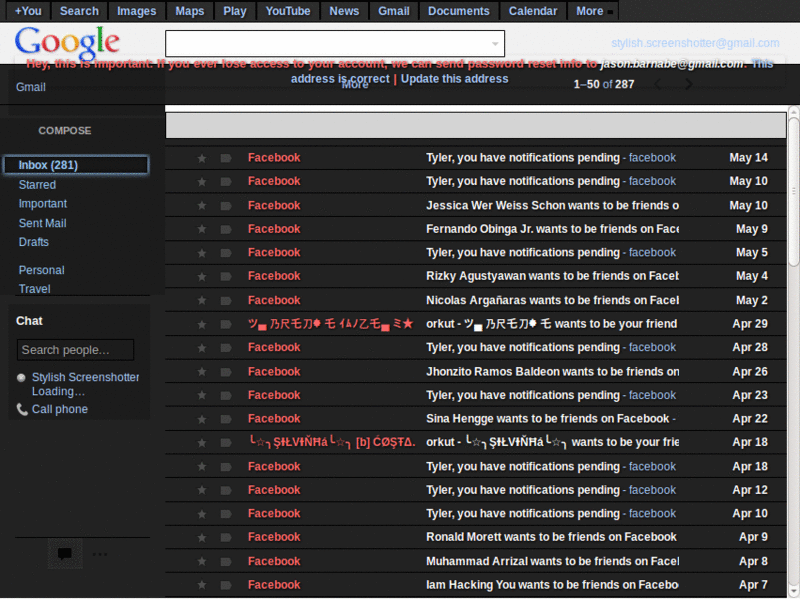Screen dimensions: 800x599
Task: Toggle importance marker on Nicolas Argañaras email
Action: coord(226,301)
